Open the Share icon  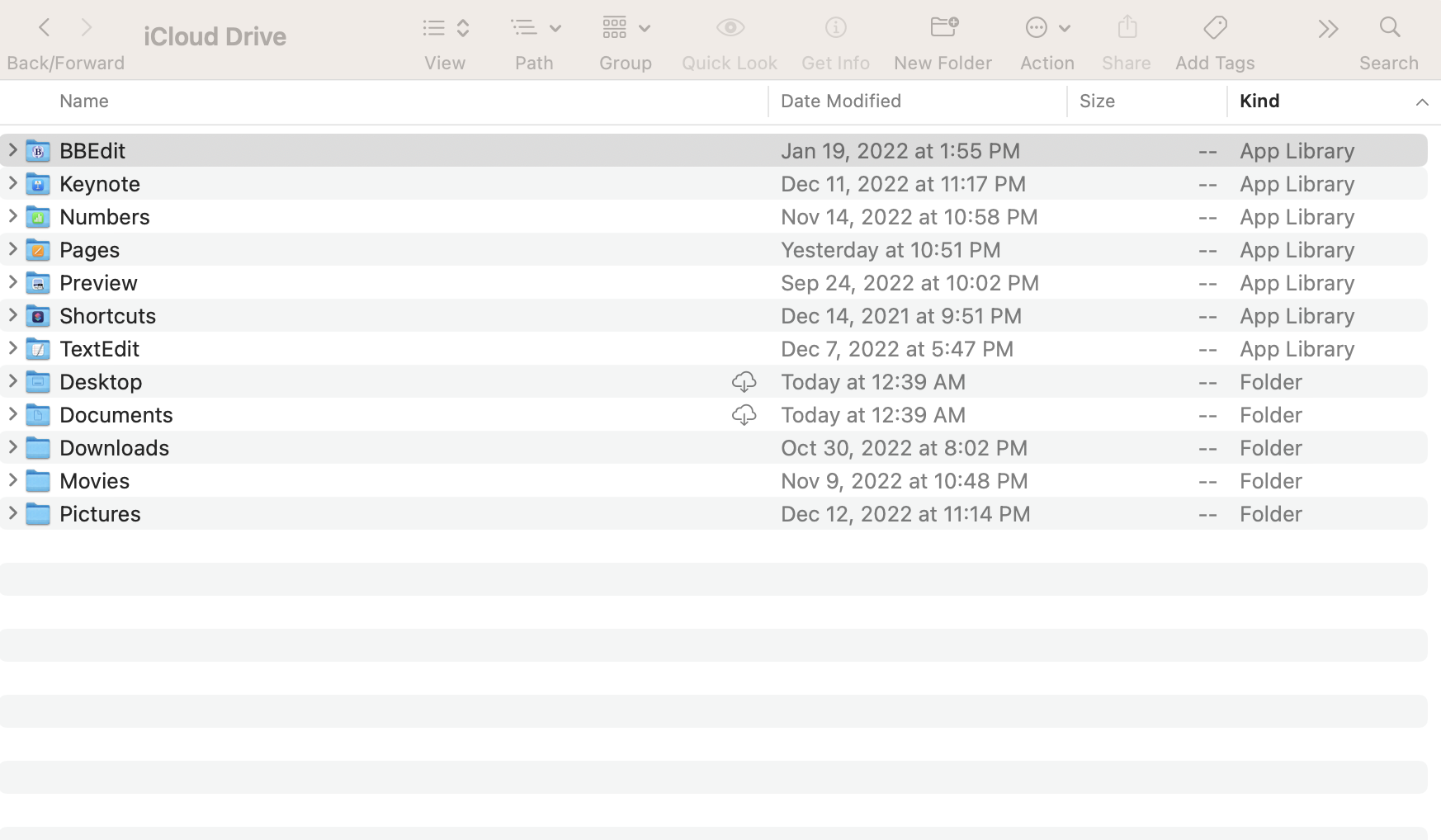(x=1126, y=27)
